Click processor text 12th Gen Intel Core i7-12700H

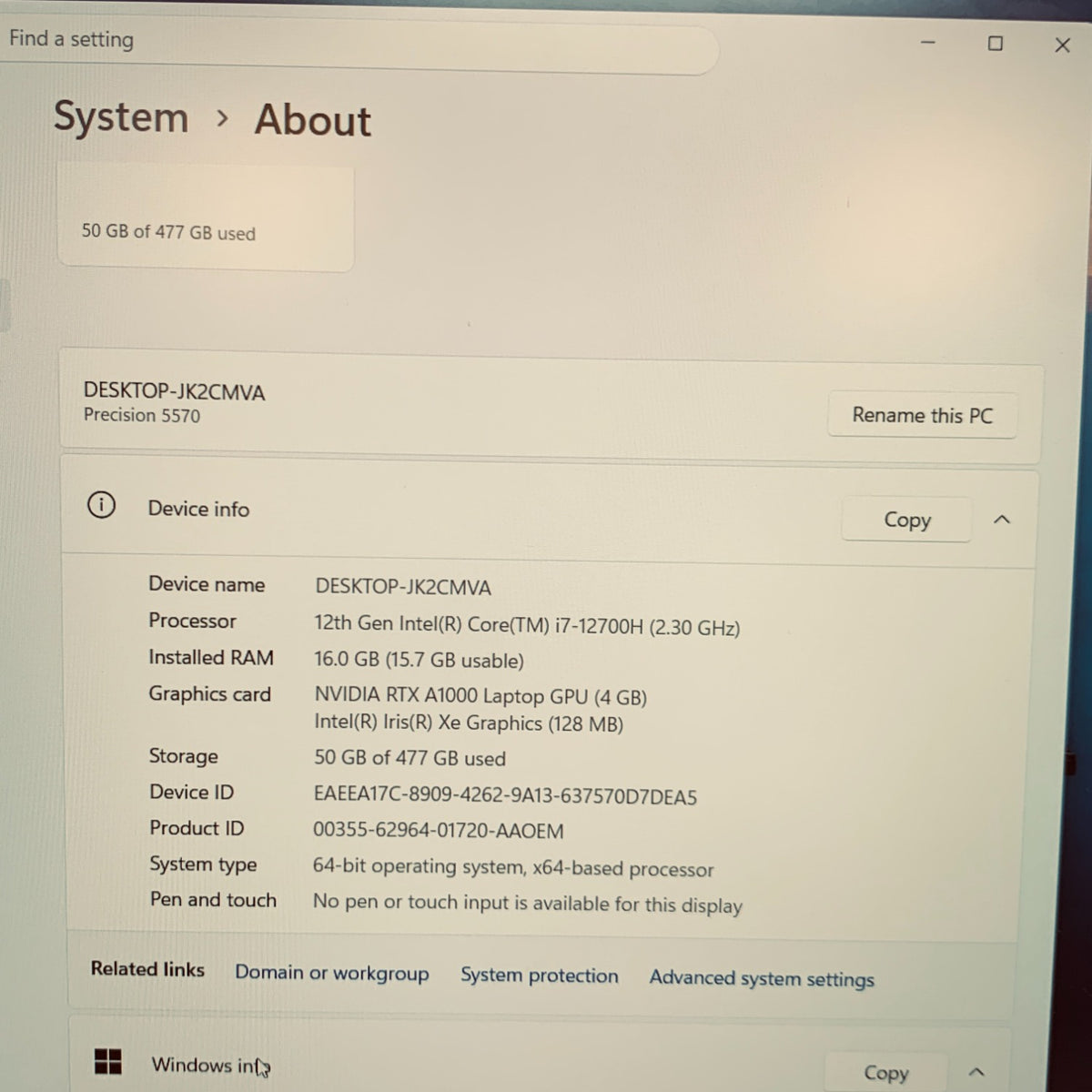(x=527, y=625)
